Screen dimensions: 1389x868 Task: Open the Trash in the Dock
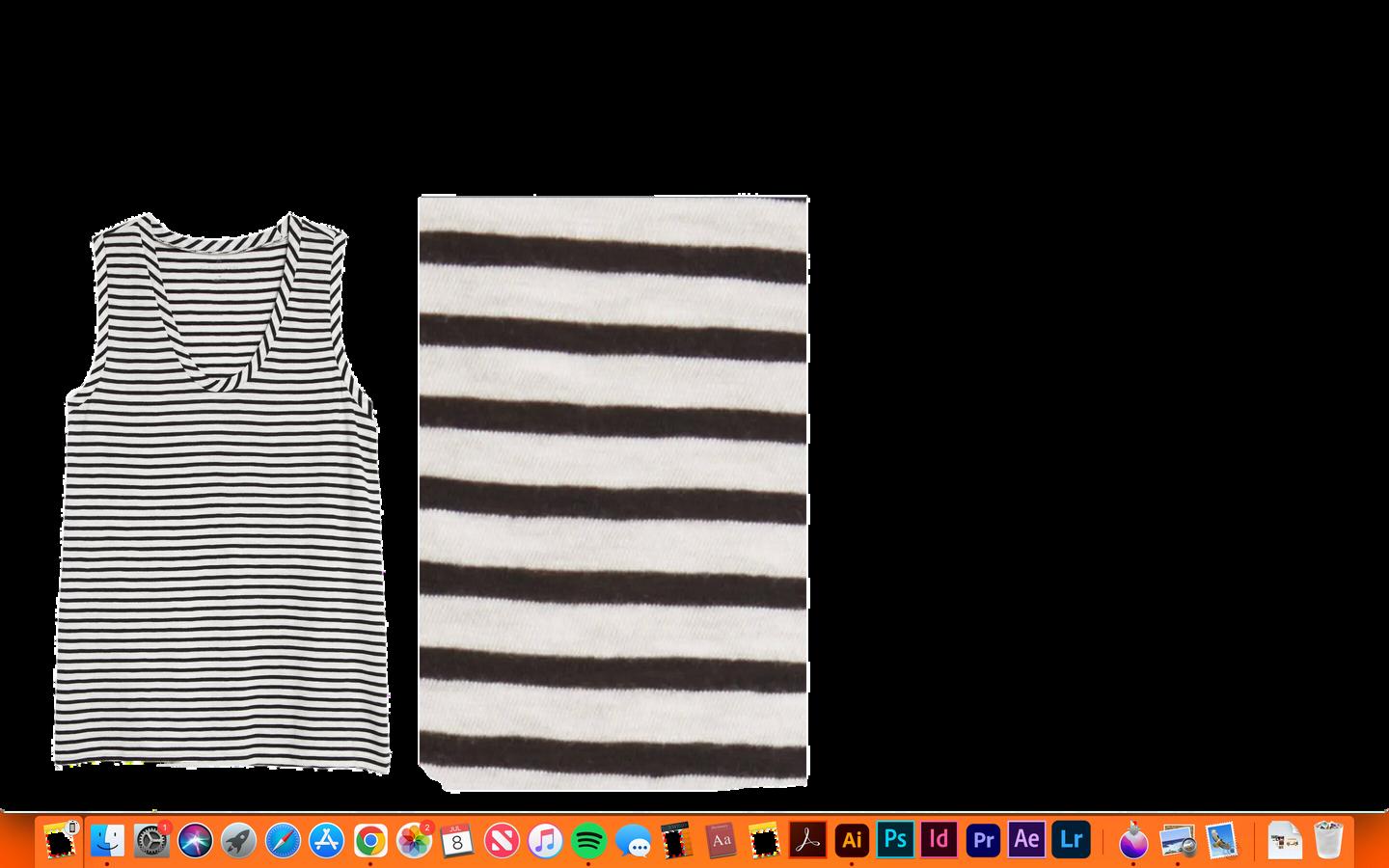(1328, 840)
